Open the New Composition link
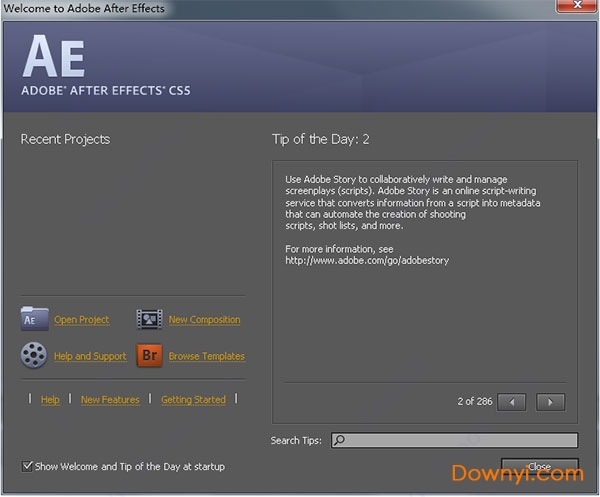600x497 pixels. pyautogui.click(x=204, y=320)
